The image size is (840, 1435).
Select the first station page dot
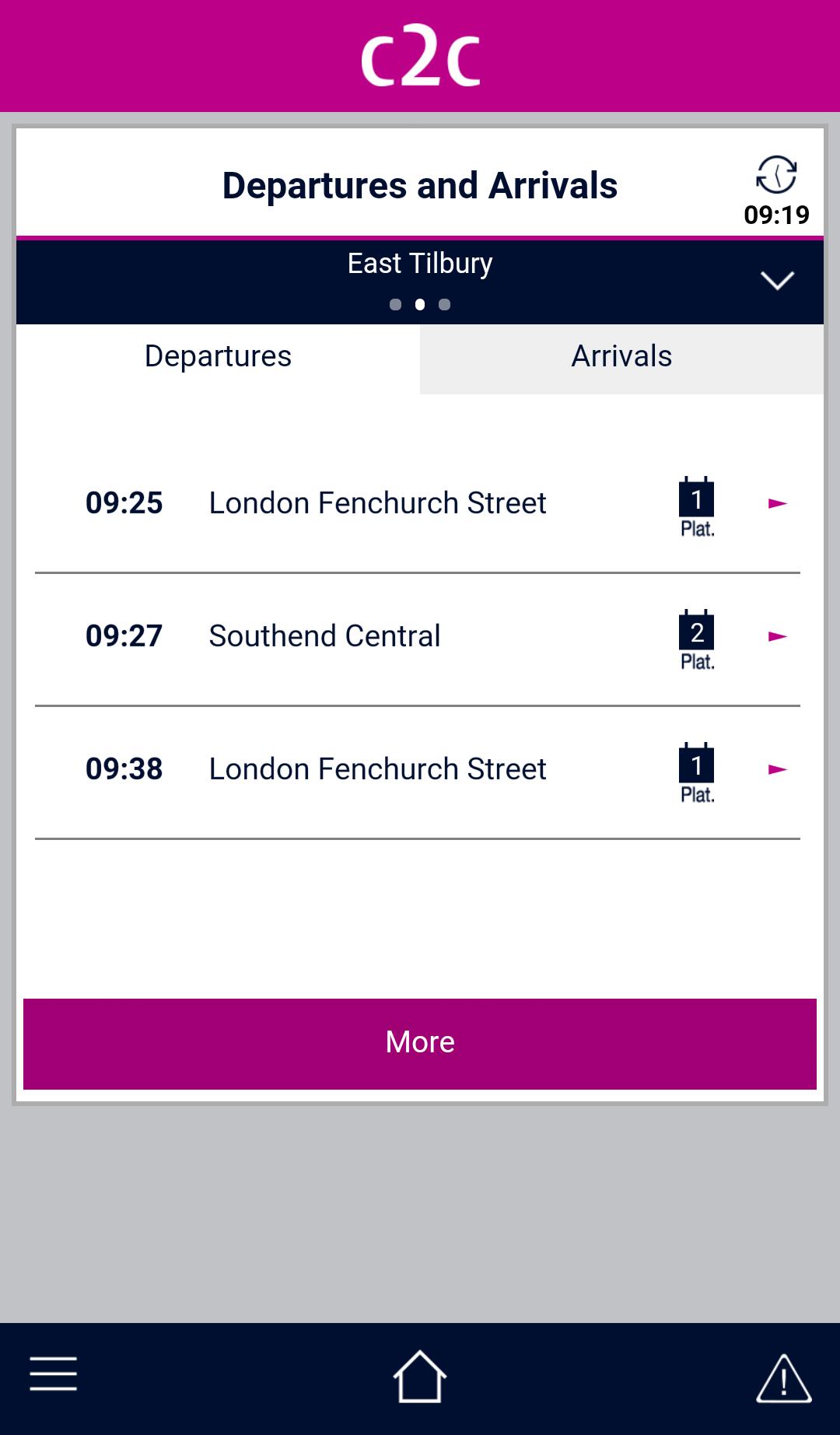(395, 305)
